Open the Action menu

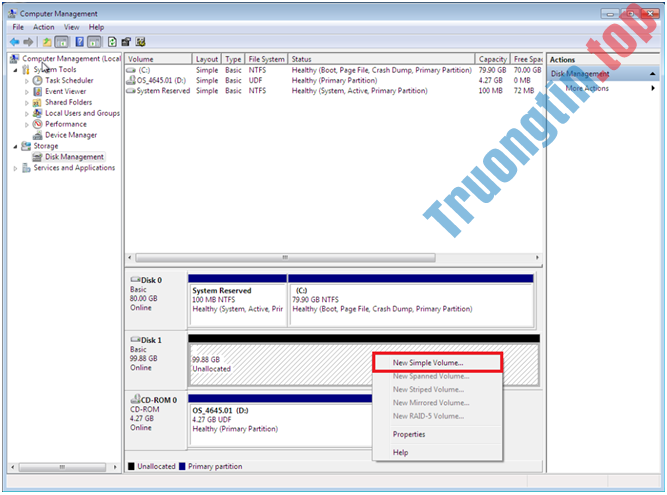tap(44, 27)
